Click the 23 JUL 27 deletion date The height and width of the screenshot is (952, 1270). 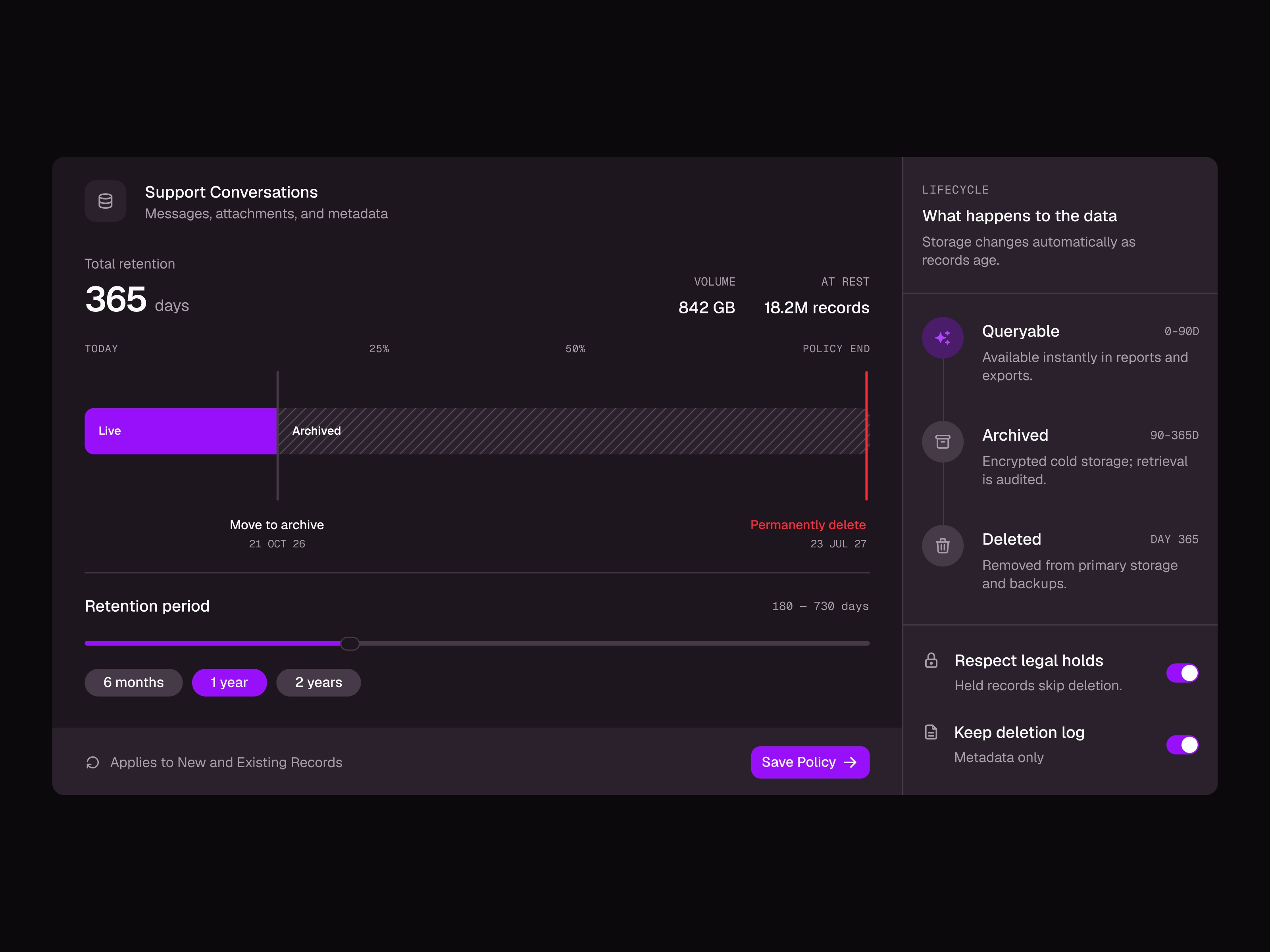pos(838,544)
